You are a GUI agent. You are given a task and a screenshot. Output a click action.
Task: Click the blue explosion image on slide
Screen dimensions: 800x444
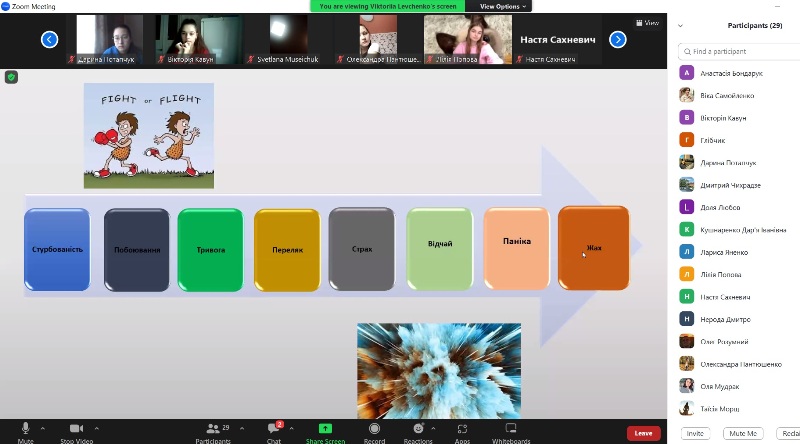point(439,371)
